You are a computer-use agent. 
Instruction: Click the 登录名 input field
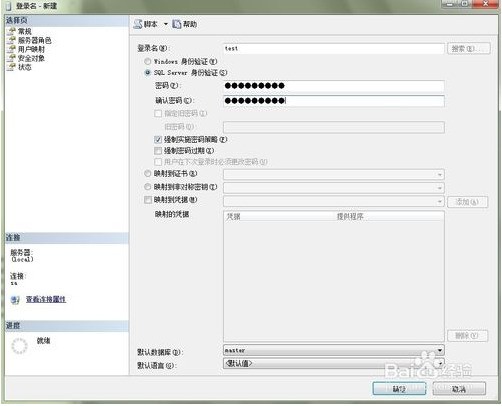(x=334, y=49)
